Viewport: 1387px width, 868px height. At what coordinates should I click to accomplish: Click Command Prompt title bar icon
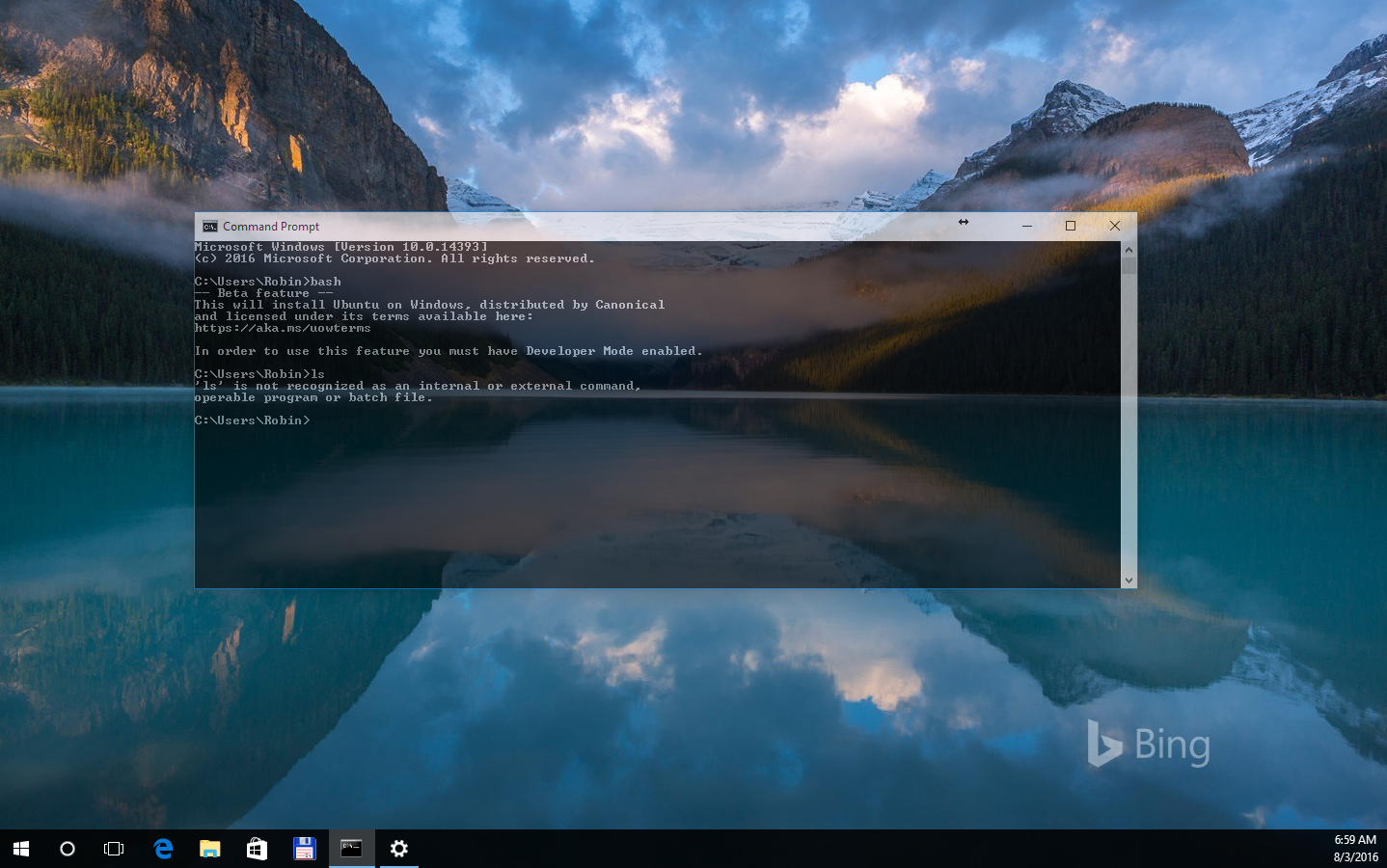click(209, 227)
